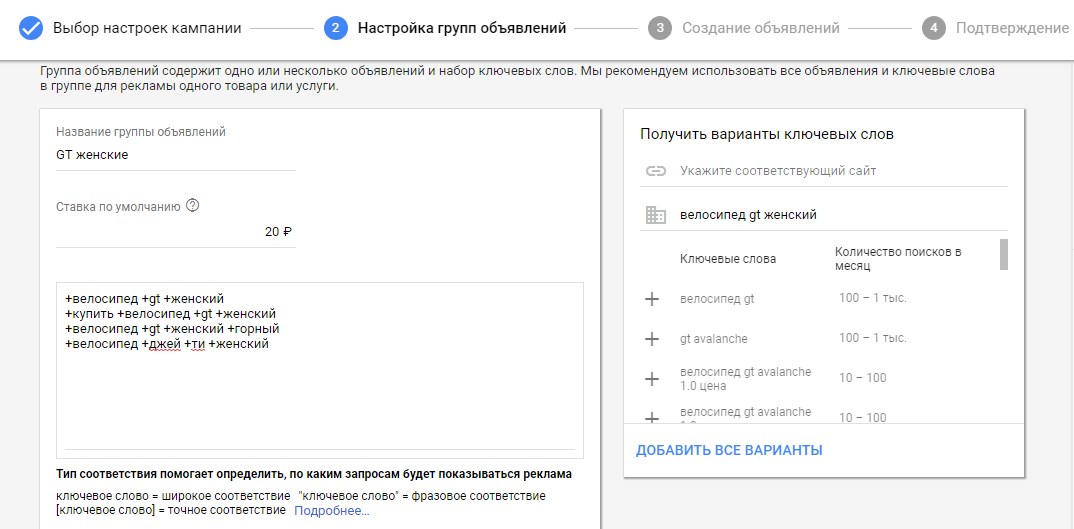Add keyword 'gt avalanche' with plus icon
This screenshot has width=1074, height=529.
coord(652,339)
